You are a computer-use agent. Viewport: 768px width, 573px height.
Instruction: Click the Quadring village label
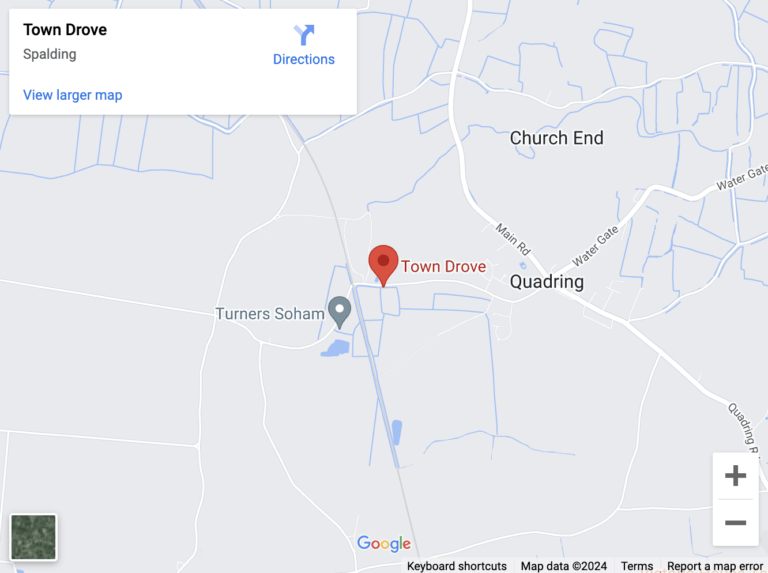547,282
